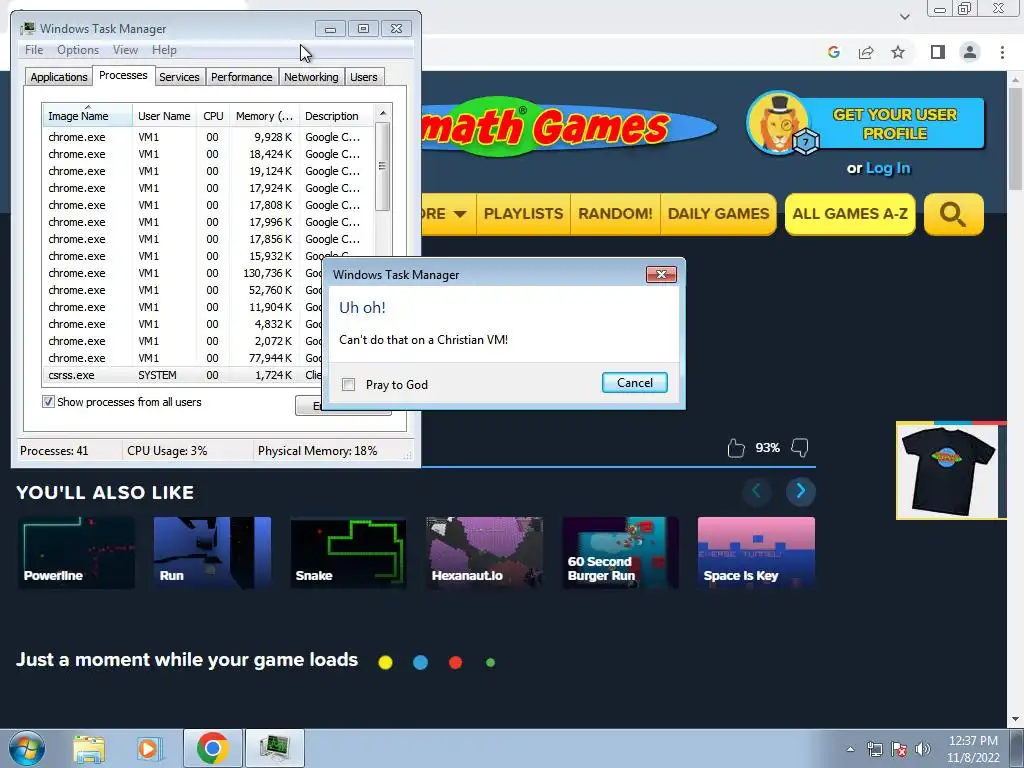Click the Chrome page vertical scrollbar
The image size is (1024, 768).
point(1015,137)
